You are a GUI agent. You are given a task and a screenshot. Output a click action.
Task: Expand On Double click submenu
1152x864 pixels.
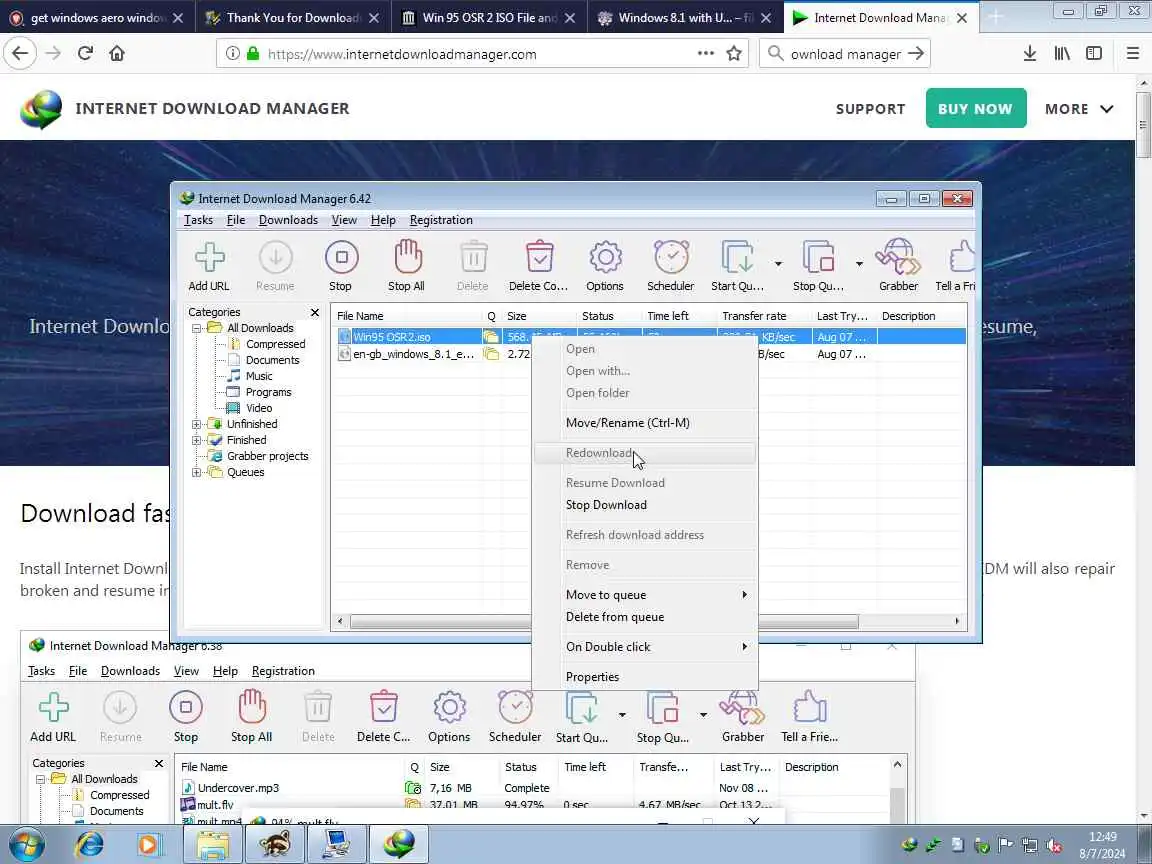coord(646,647)
